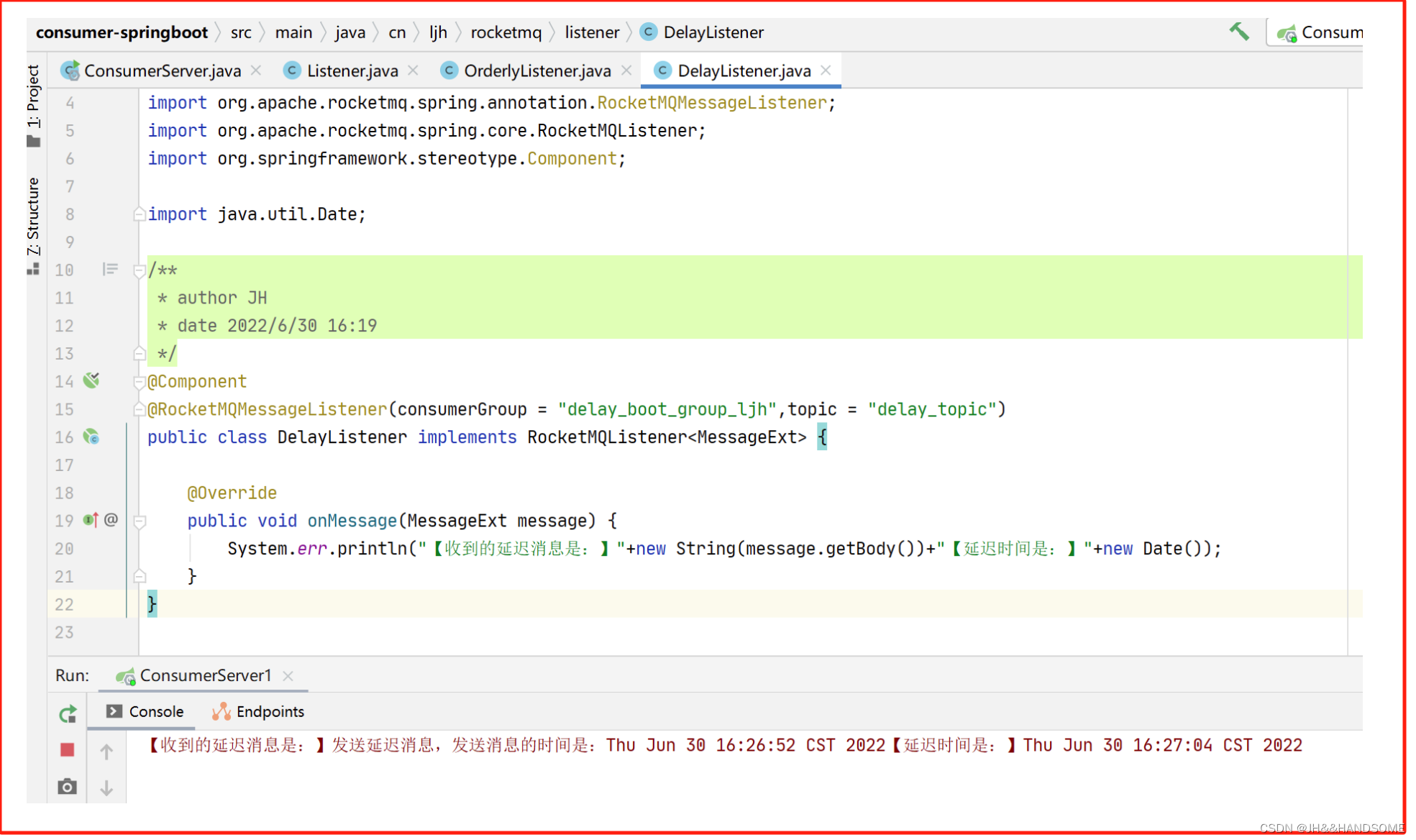
Task: Click the Spring bean gutter icon at line 14
Action: (91, 380)
